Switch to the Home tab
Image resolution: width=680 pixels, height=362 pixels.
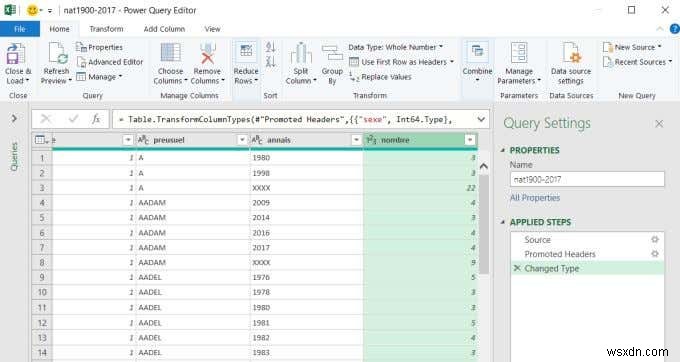59,29
